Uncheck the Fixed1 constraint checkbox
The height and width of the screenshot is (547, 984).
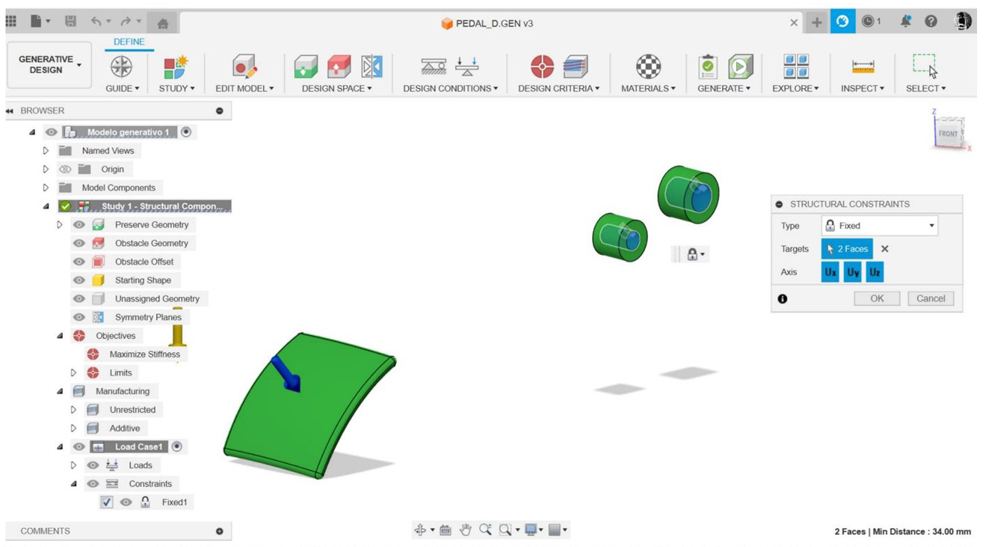pos(106,502)
